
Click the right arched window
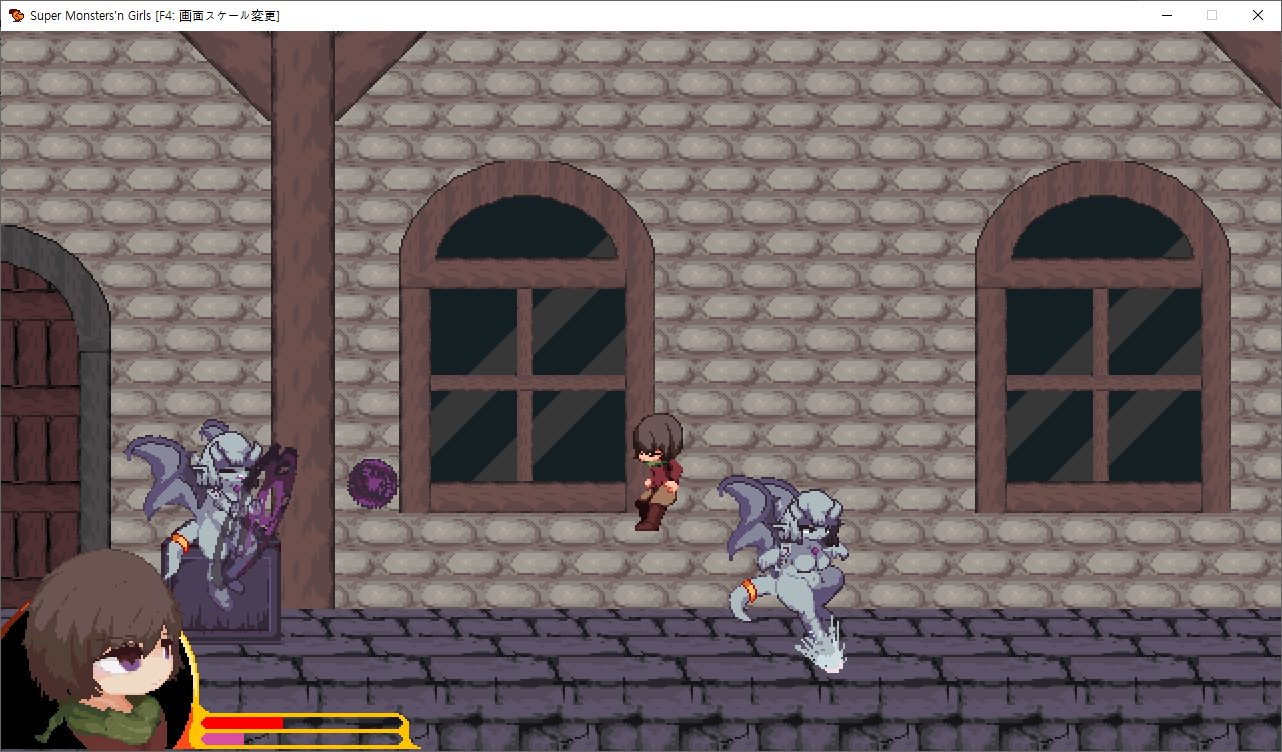pos(1104,338)
